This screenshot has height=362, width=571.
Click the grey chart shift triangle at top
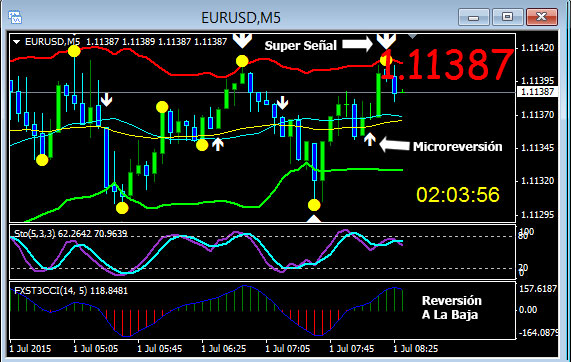pos(412,36)
